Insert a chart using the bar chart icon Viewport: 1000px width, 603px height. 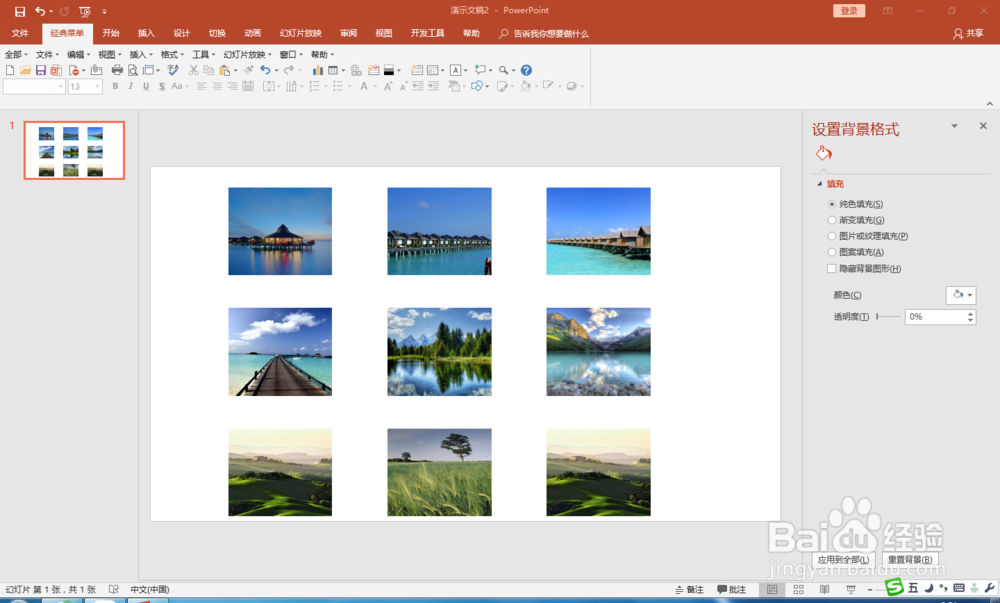(x=318, y=70)
